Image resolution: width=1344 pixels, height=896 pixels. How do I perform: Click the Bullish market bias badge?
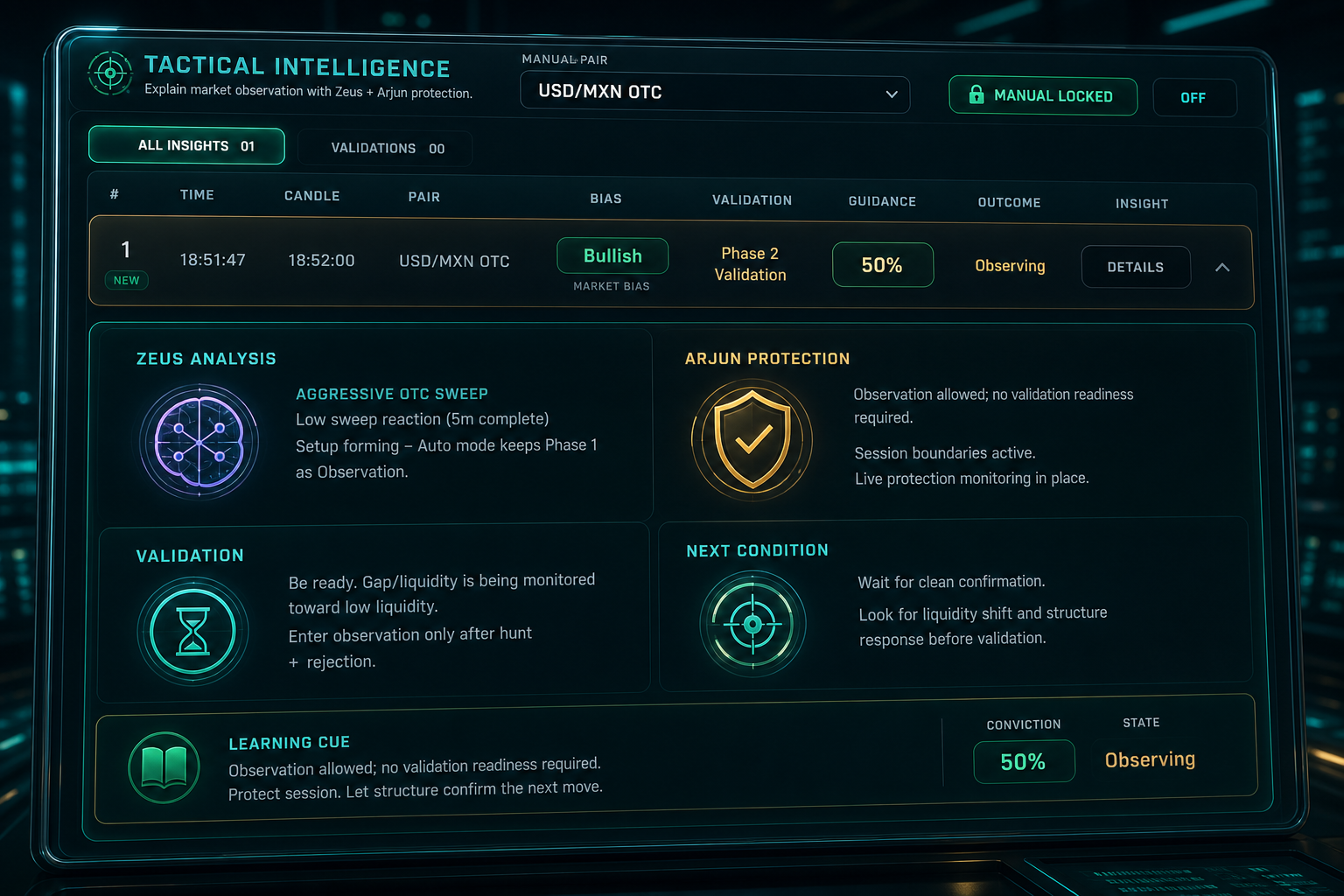[x=612, y=255]
